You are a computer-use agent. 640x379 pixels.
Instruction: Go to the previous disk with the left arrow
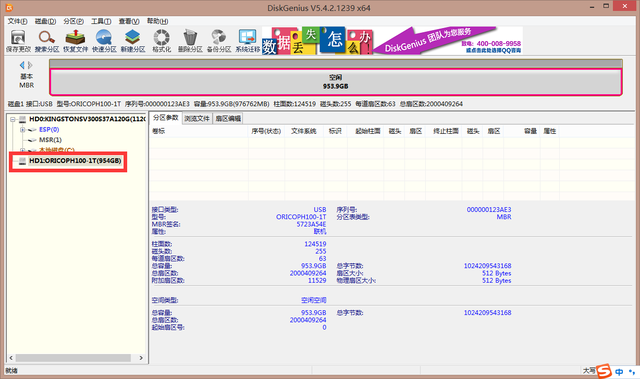tap(22, 65)
